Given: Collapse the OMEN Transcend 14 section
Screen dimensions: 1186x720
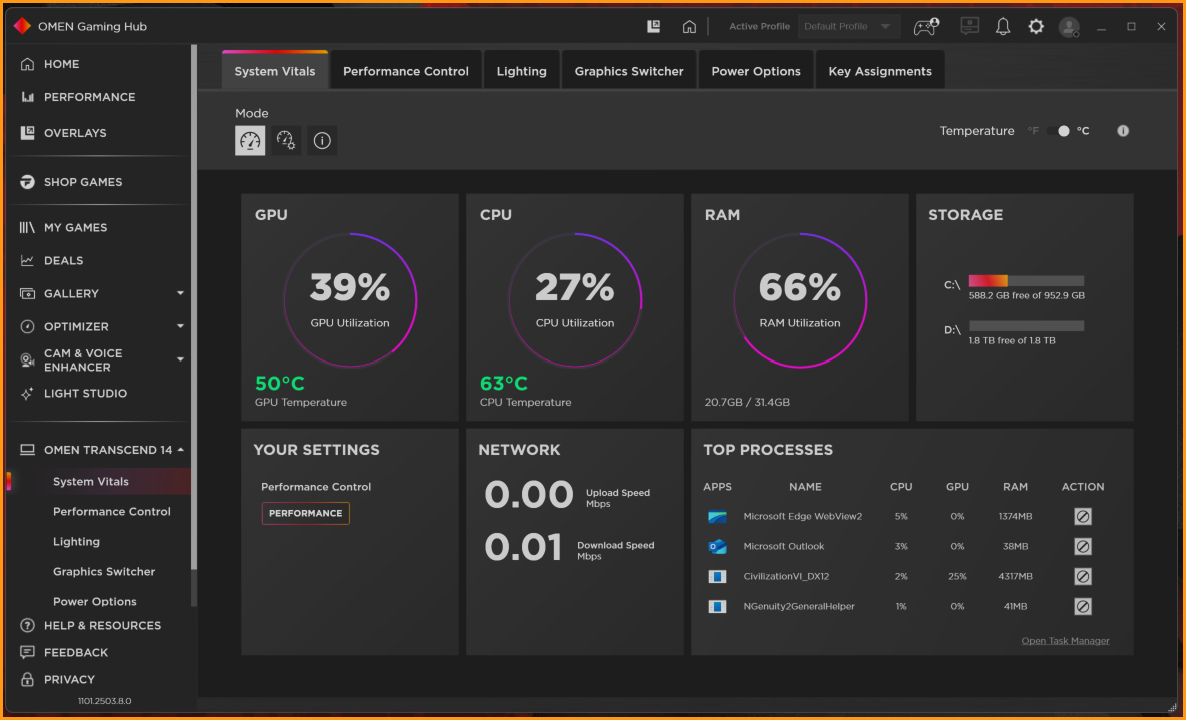Looking at the screenshot, I should coord(181,450).
